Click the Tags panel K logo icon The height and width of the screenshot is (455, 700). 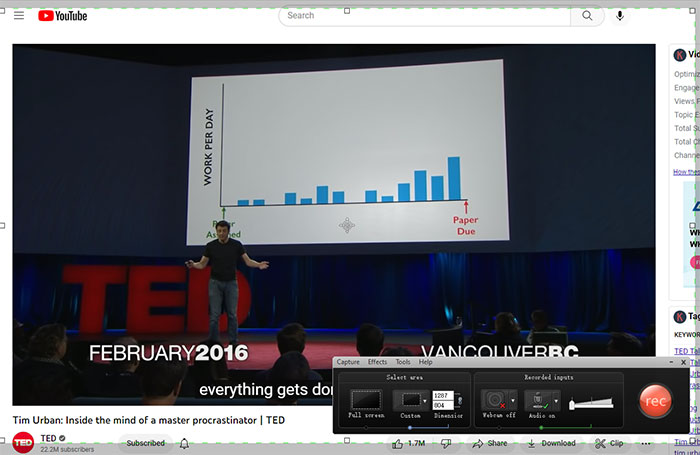680,317
